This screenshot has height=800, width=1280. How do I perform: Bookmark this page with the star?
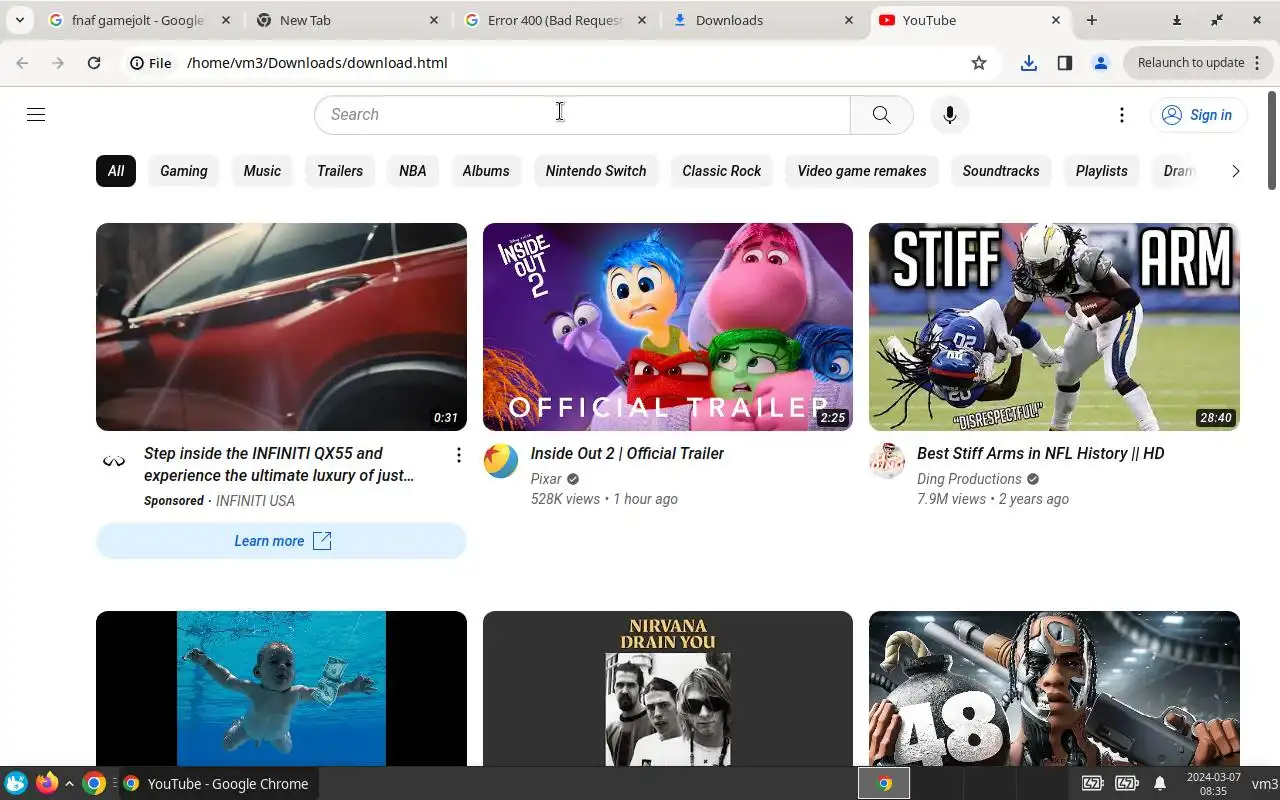pyautogui.click(x=979, y=63)
